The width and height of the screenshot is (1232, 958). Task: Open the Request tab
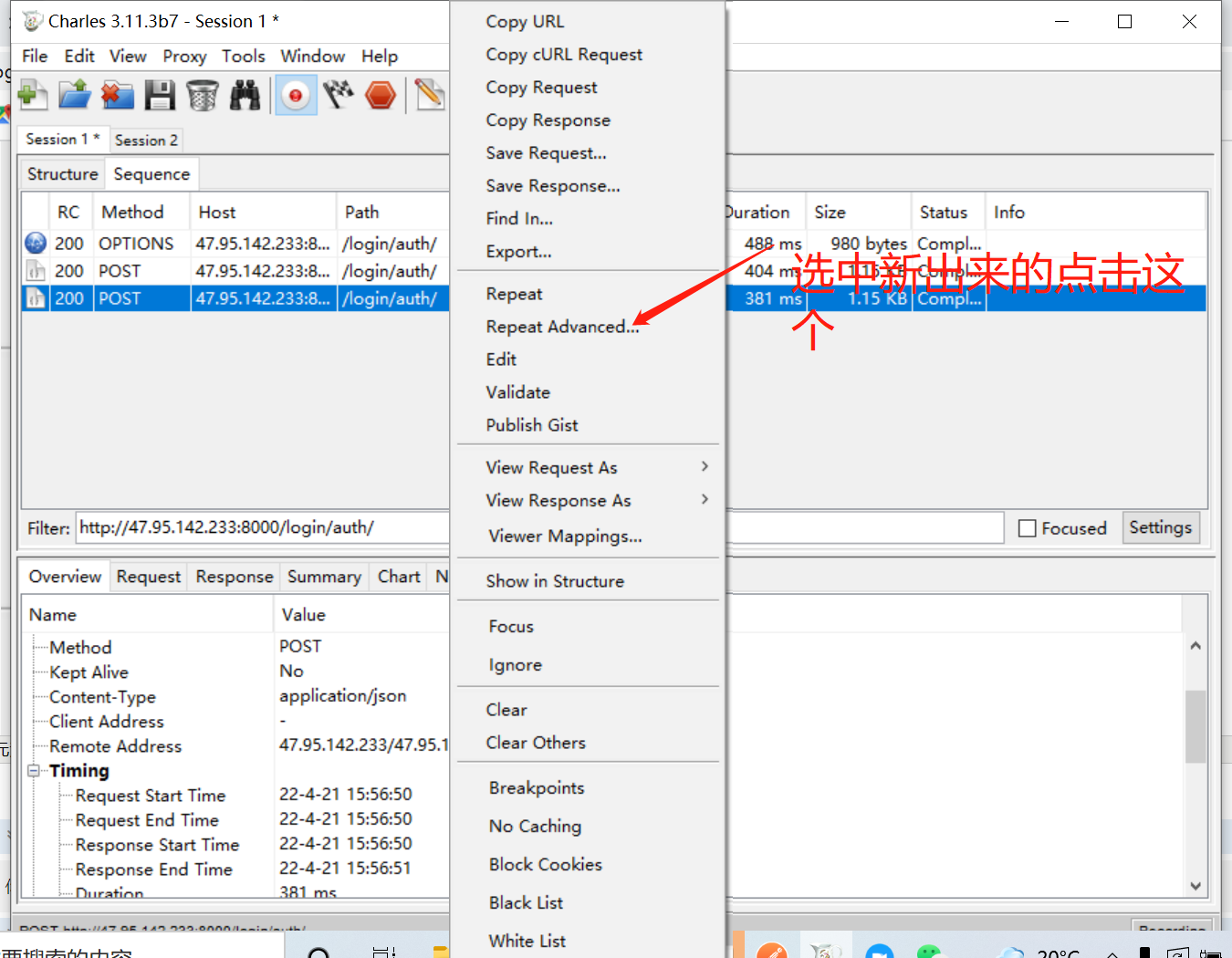tap(149, 577)
